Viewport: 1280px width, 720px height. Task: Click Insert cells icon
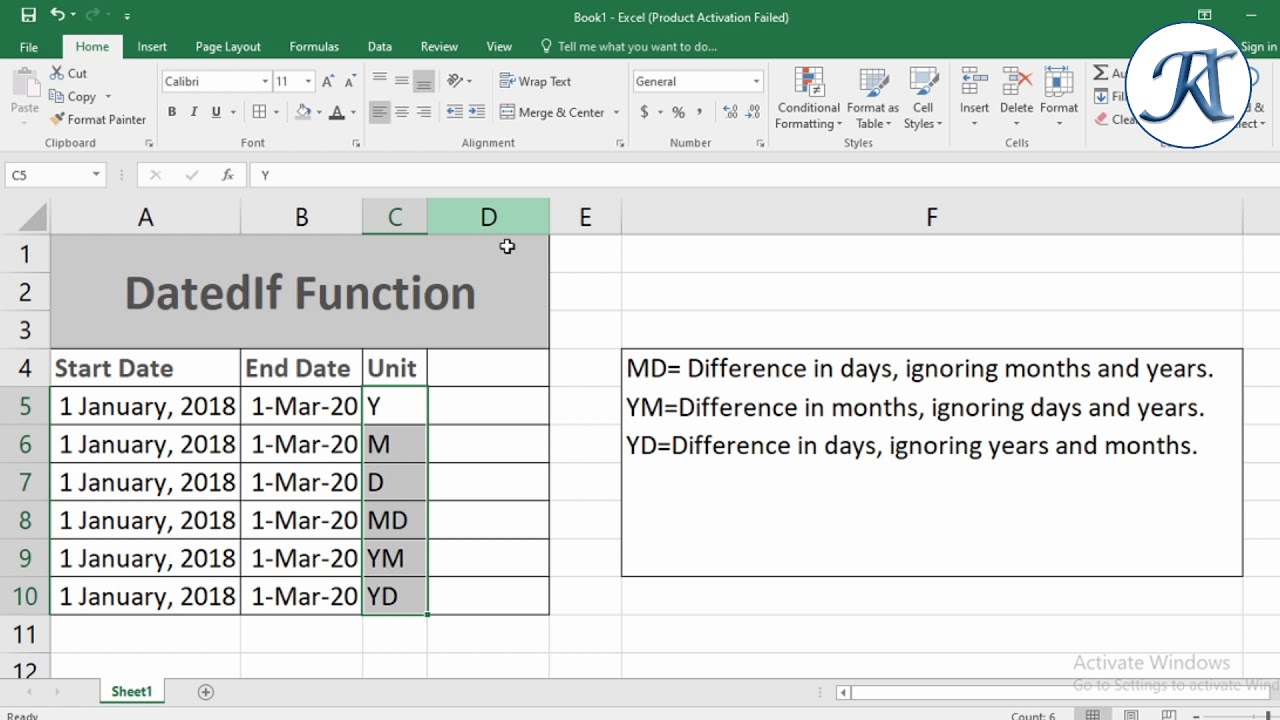[974, 98]
